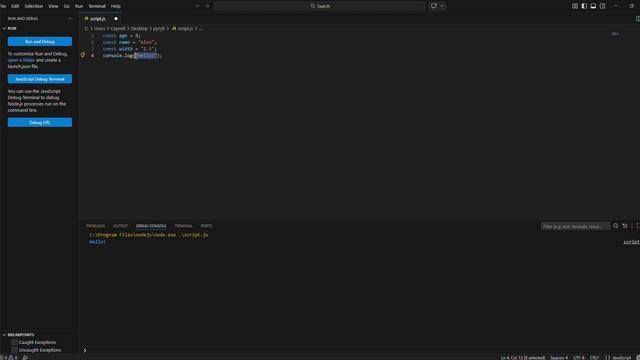This screenshot has width=640, height=360.
Task: Expand the Copilot dropdown arrow
Action: [x=442, y=6]
